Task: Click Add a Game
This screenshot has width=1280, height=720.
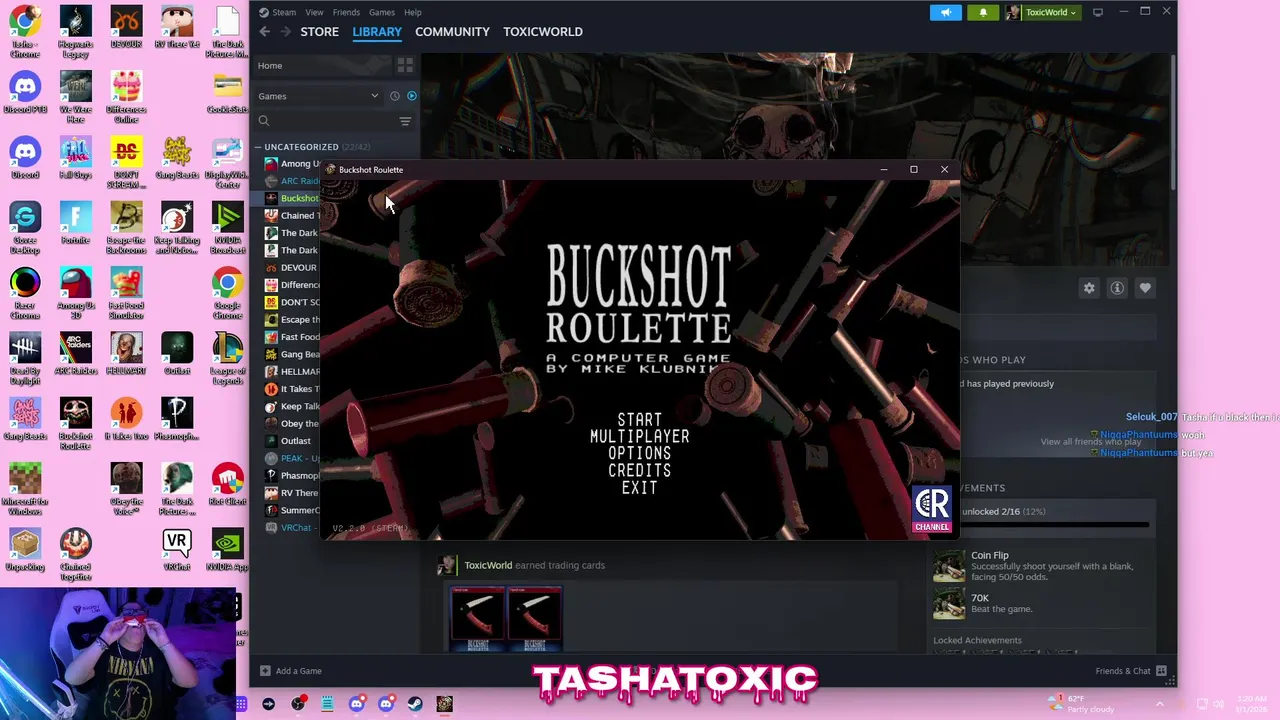Action: tap(291, 671)
